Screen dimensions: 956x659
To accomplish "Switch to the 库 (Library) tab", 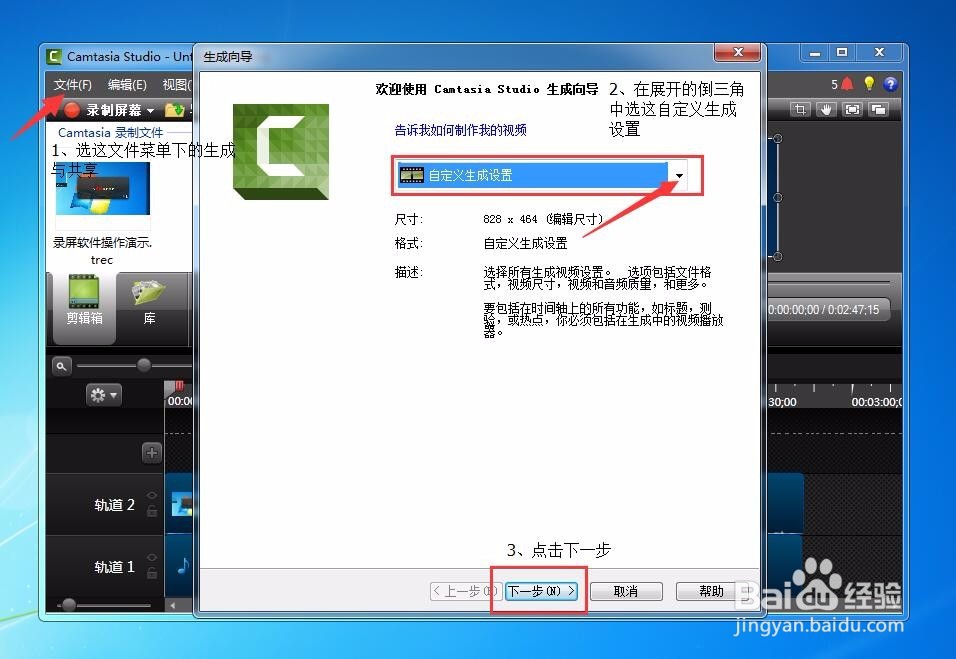I will 149,301.
